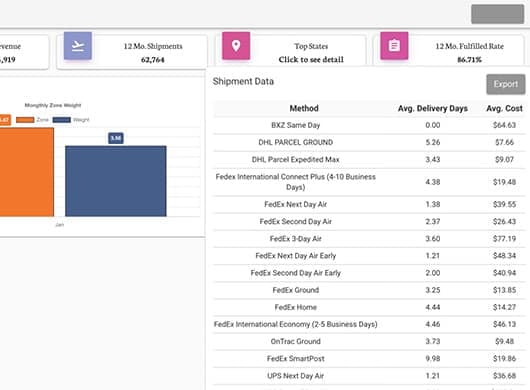Sort by the Method column header
Viewport: 530px width, 390px height.
tap(304, 108)
